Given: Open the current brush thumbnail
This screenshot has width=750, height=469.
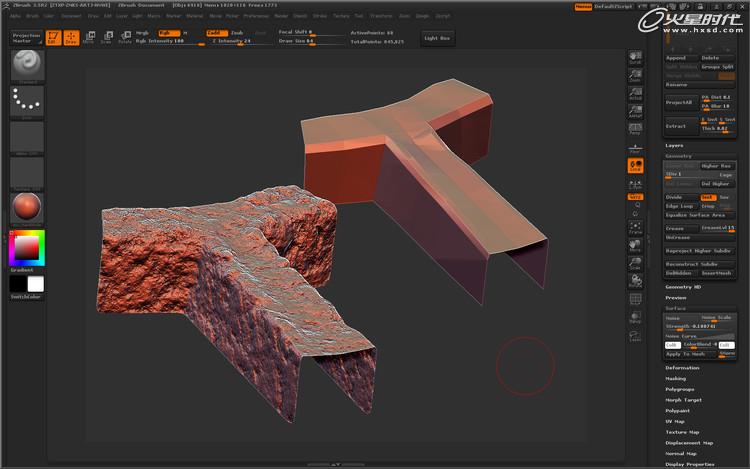Looking at the screenshot, I should tap(27, 64).
